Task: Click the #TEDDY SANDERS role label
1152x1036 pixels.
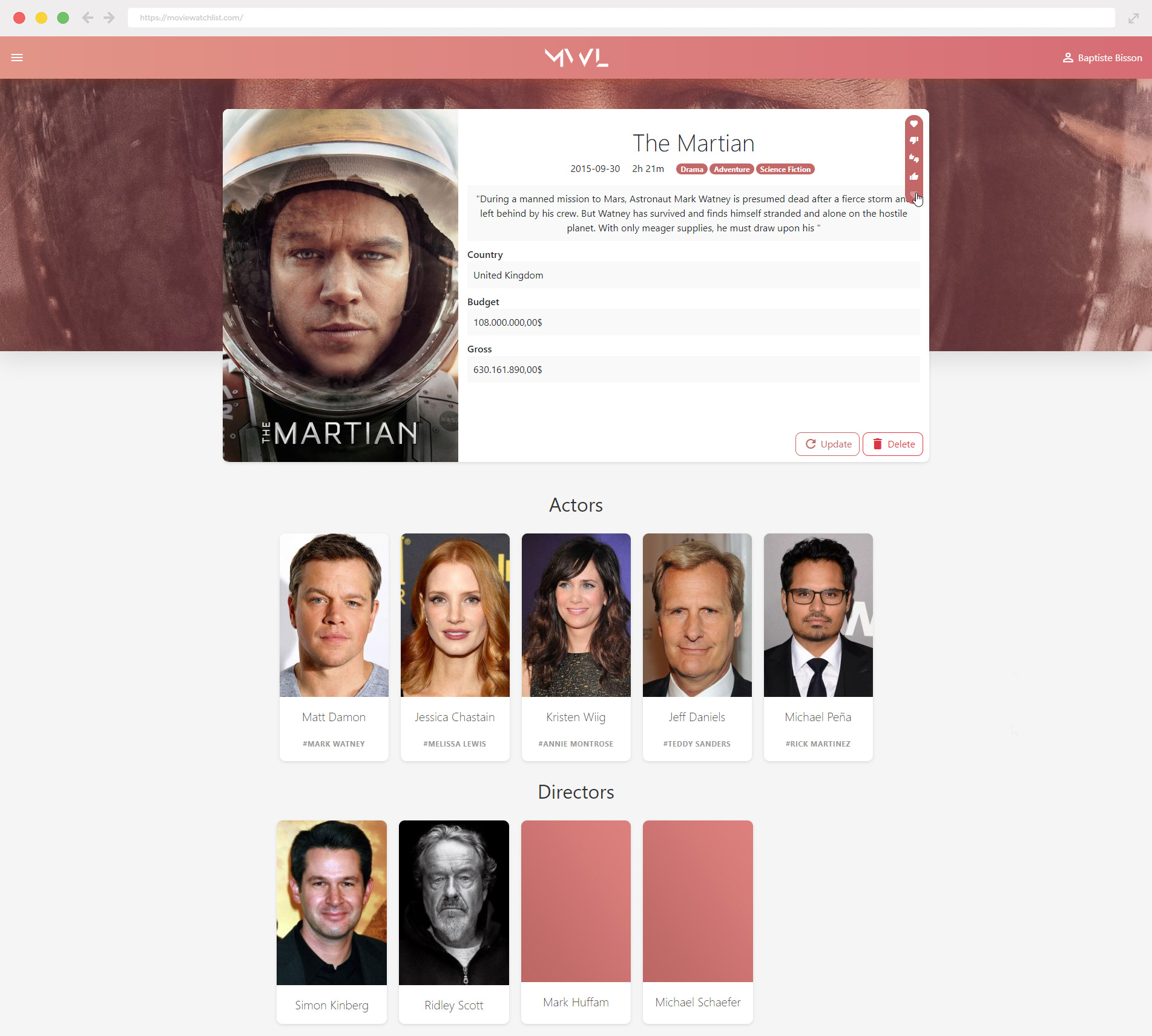Action: click(x=697, y=744)
